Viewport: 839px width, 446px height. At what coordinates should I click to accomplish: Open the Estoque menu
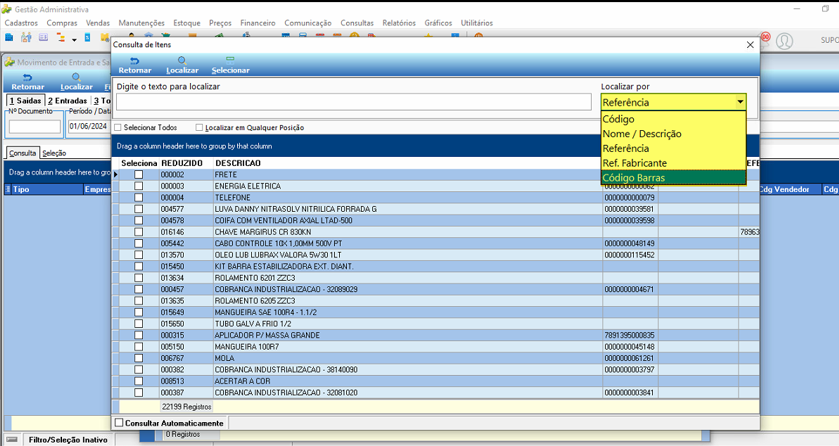(x=187, y=23)
